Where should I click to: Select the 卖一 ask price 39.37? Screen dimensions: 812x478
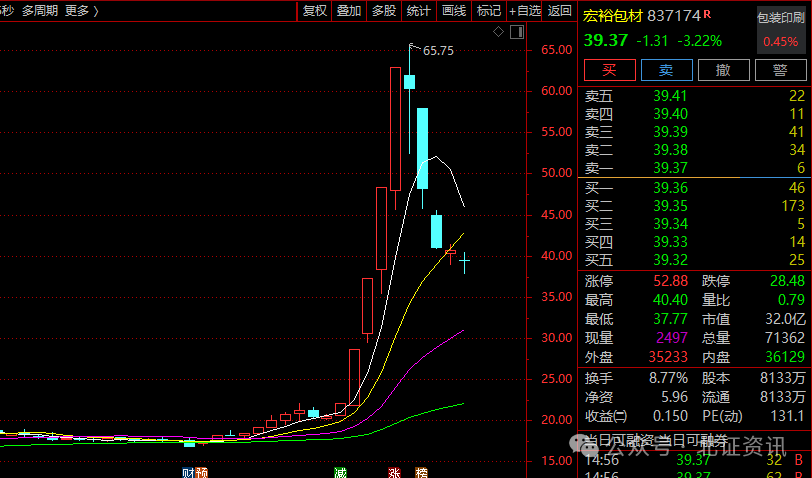[x=670, y=168]
